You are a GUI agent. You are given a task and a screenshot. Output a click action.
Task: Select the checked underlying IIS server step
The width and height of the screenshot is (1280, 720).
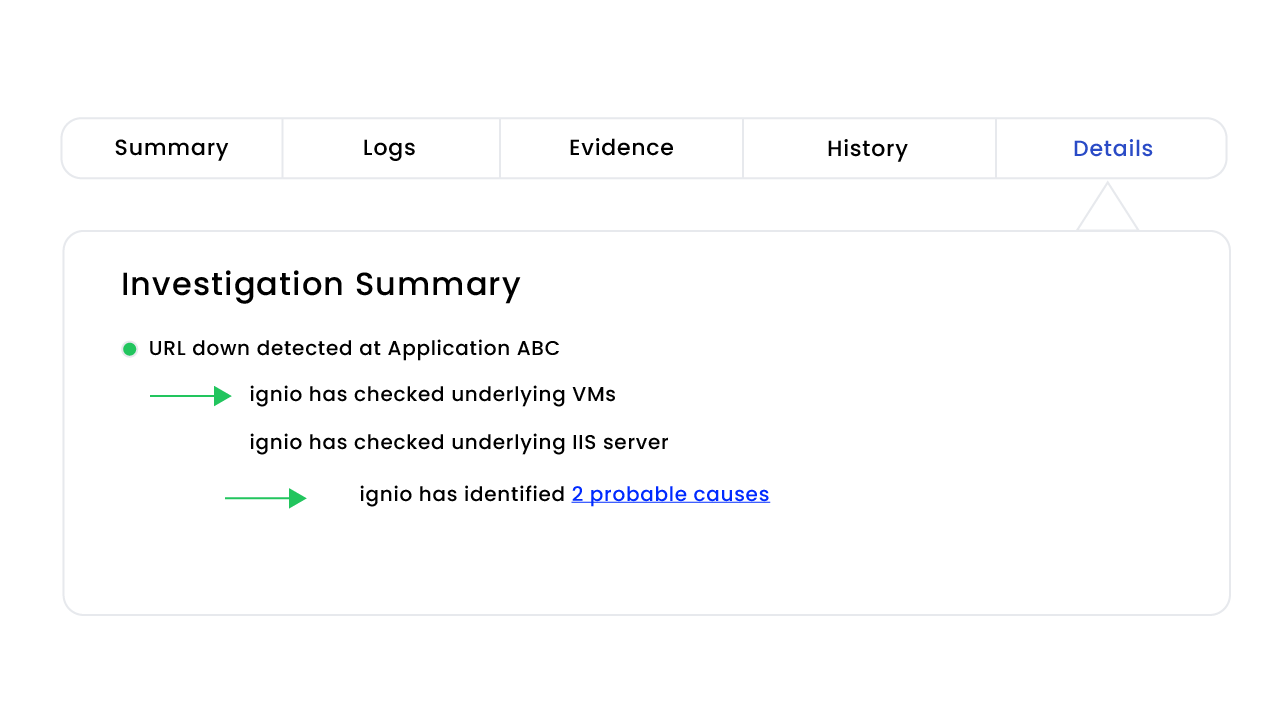[458, 442]
